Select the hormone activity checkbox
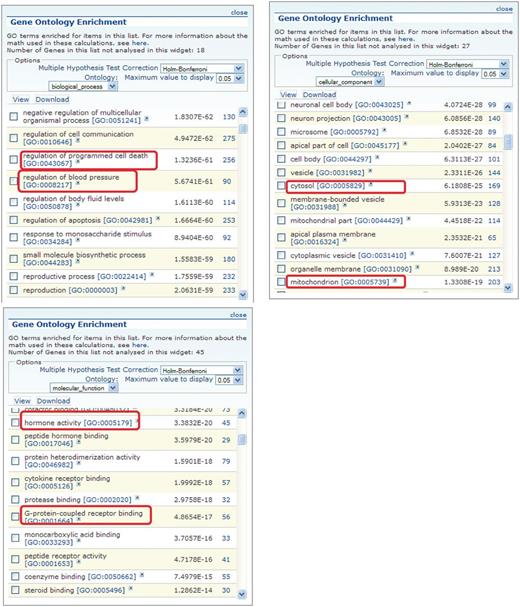 [15, 422]
